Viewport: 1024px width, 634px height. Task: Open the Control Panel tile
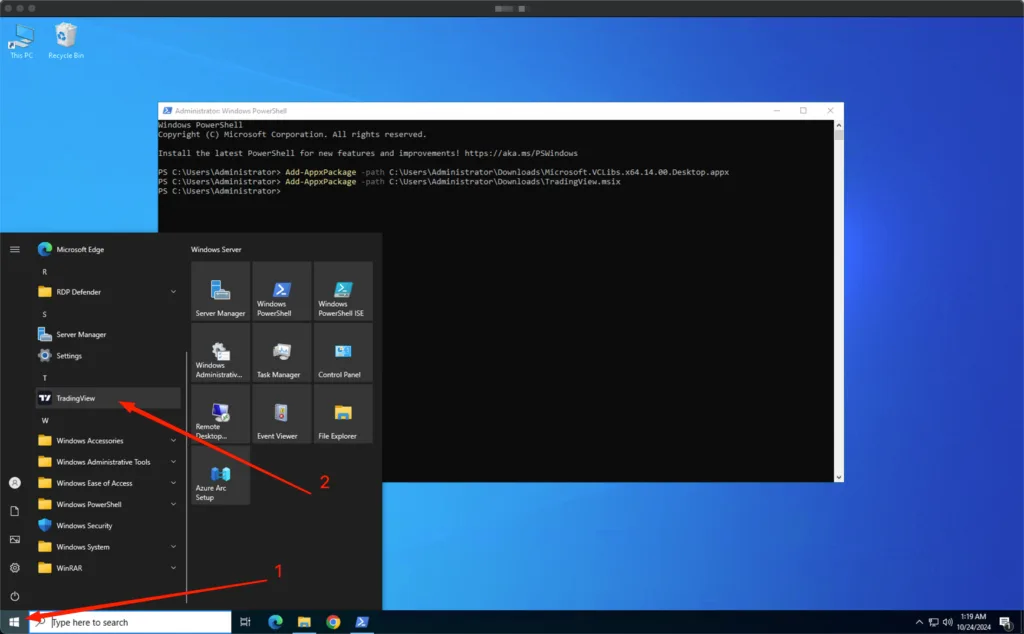(343, 354)
